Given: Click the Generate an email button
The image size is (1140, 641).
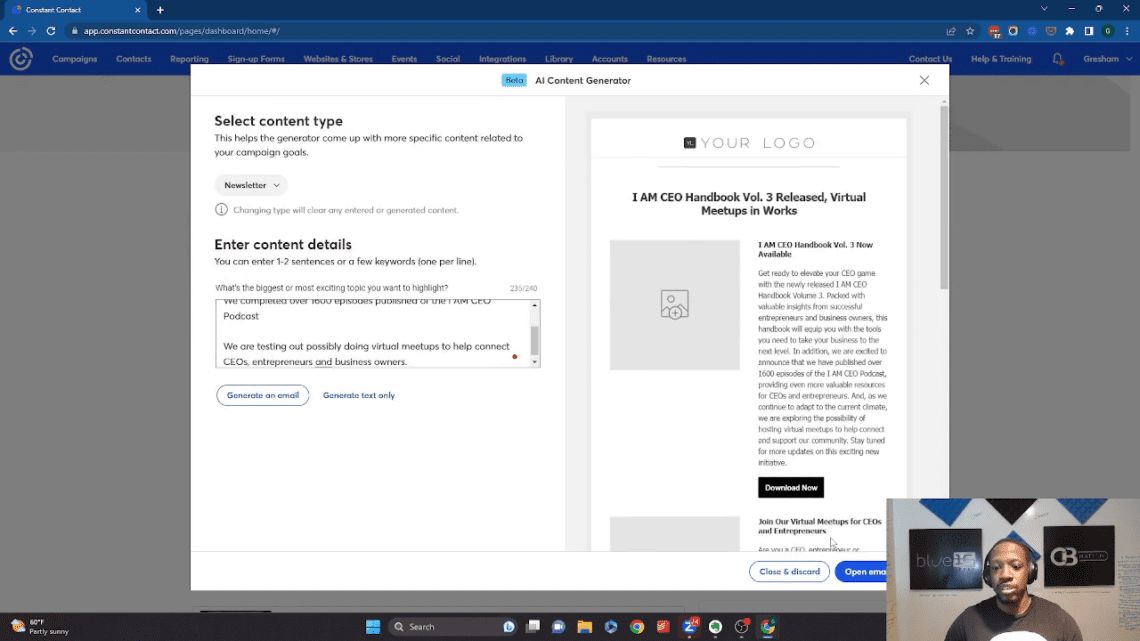Looking at the screenshot, I should point(262,395).
